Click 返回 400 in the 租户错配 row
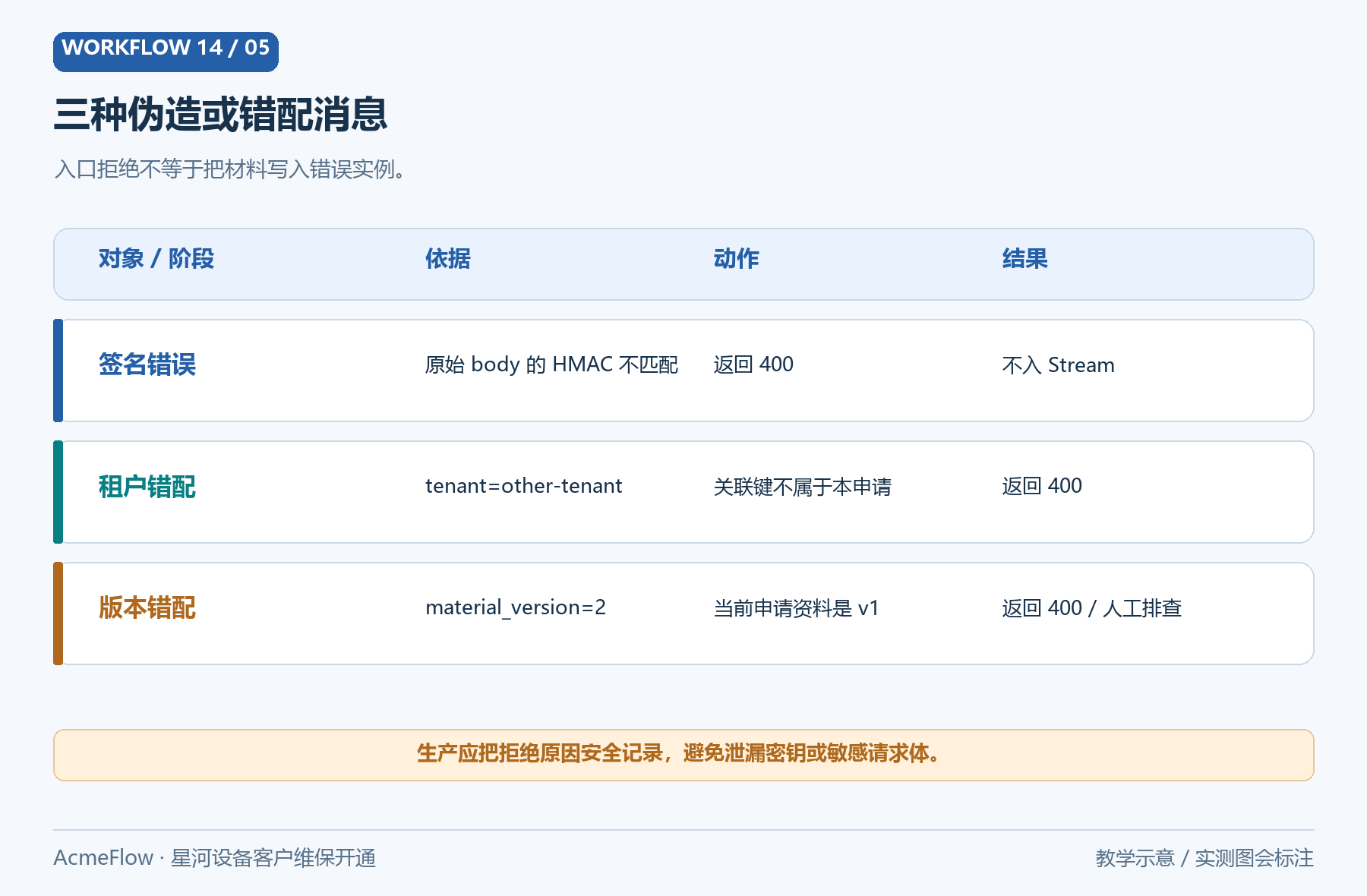The image size is (1367, 896). click(1042, 486)
